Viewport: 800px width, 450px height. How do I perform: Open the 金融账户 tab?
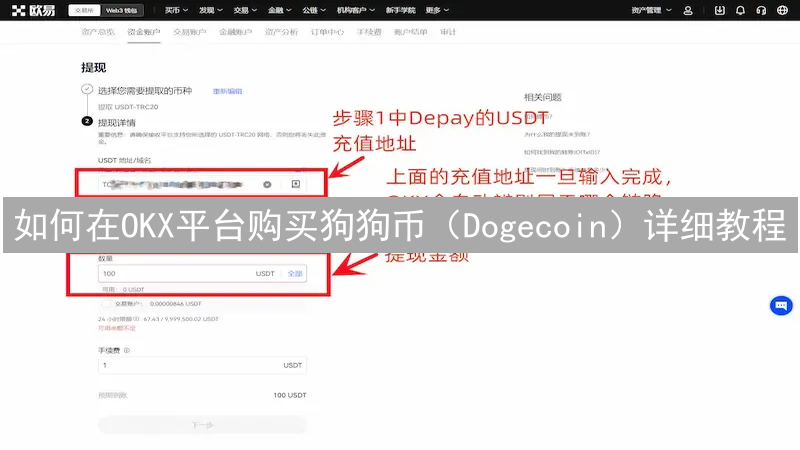235,32
